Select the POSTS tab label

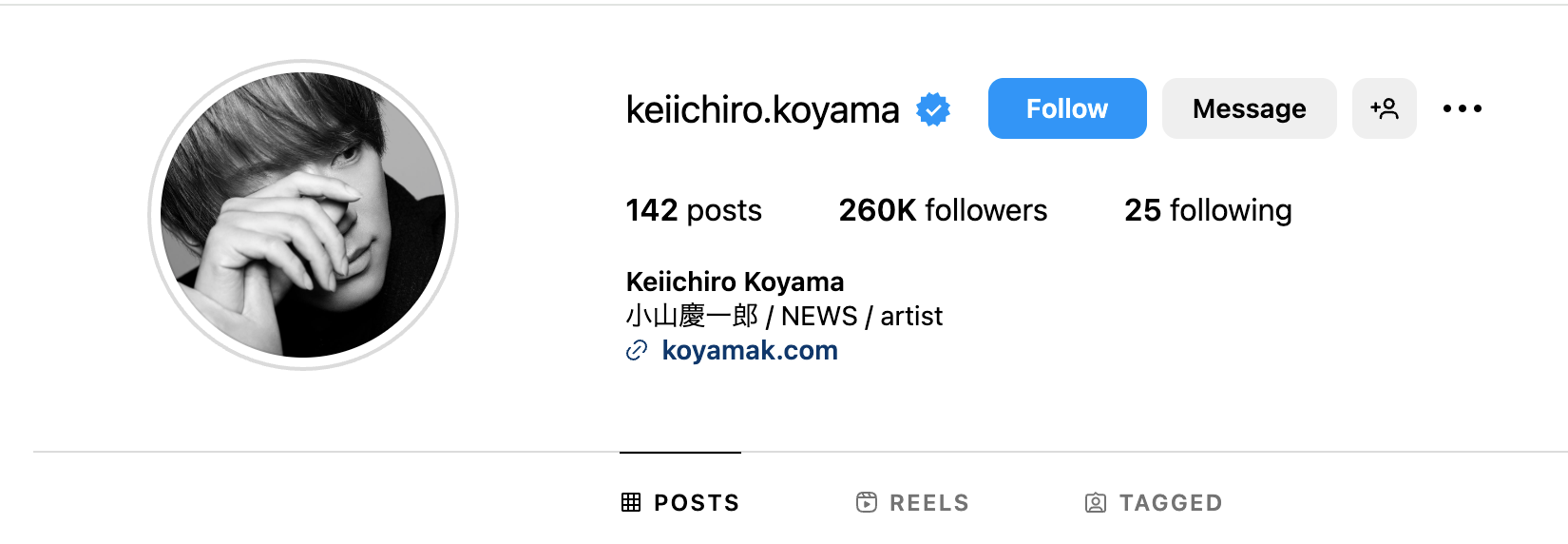pyautogui.click(x=697, y=503)
